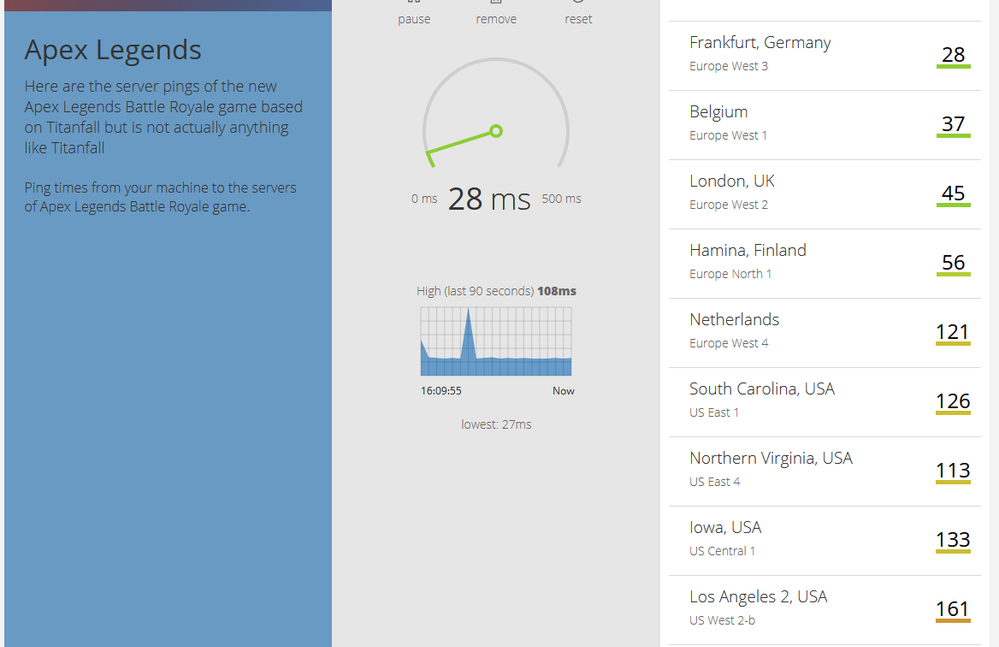This screenshot has height=647, width=999.
Task: Reset the ping measurements
Action: point(578,18)
